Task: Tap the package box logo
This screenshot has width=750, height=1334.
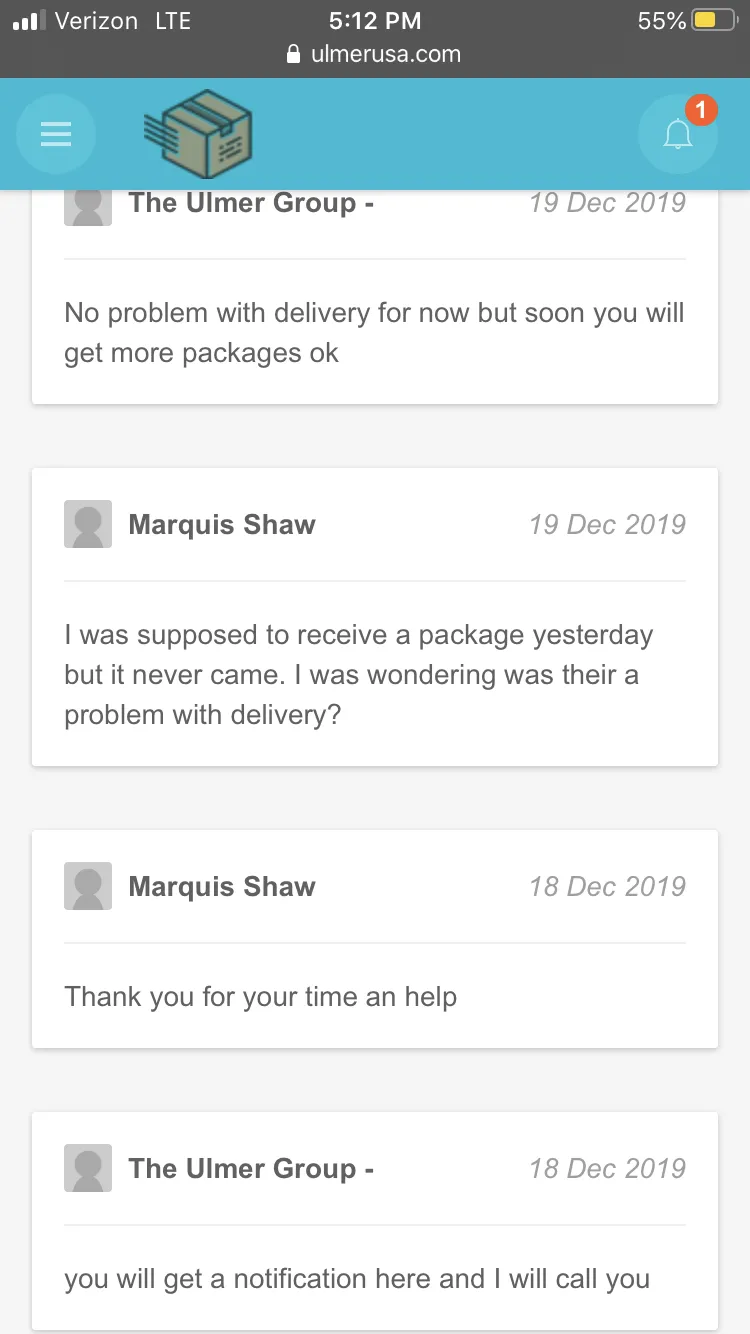Action: [x=198, y=134]
